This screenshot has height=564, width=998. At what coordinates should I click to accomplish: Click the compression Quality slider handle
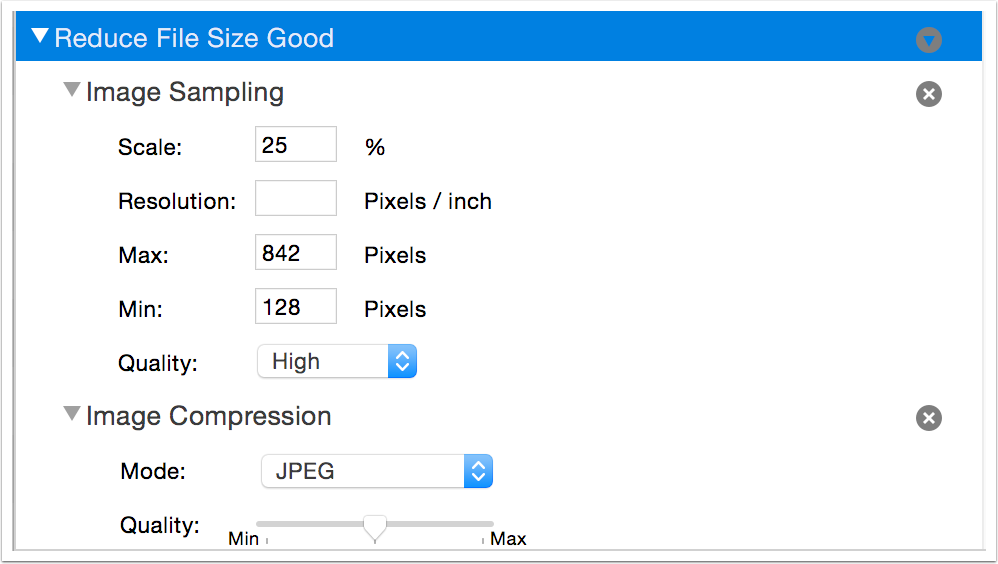point(375,525)
